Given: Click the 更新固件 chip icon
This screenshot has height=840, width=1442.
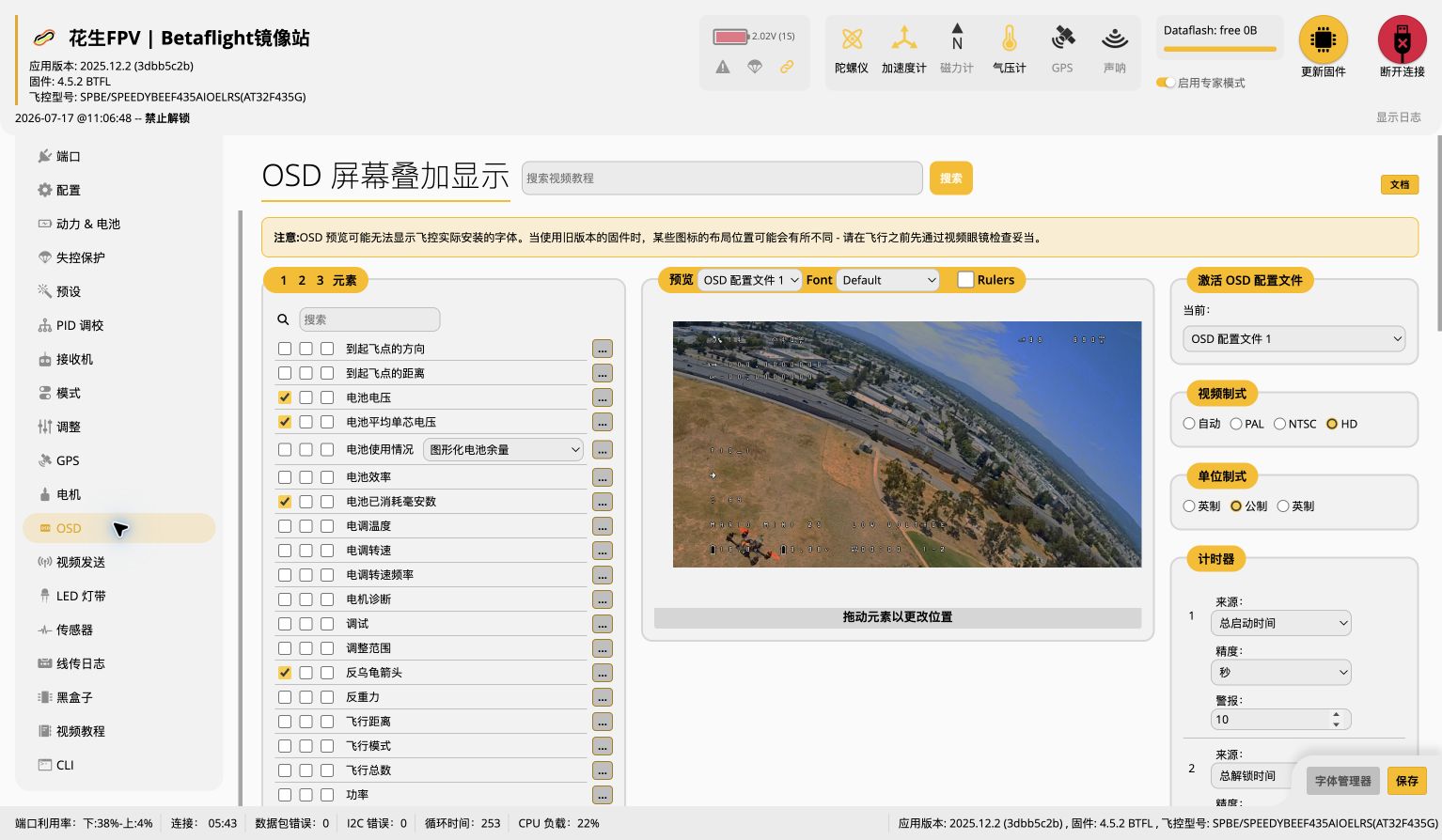Looking at the screenshot, I should [x=1323, y=39].
